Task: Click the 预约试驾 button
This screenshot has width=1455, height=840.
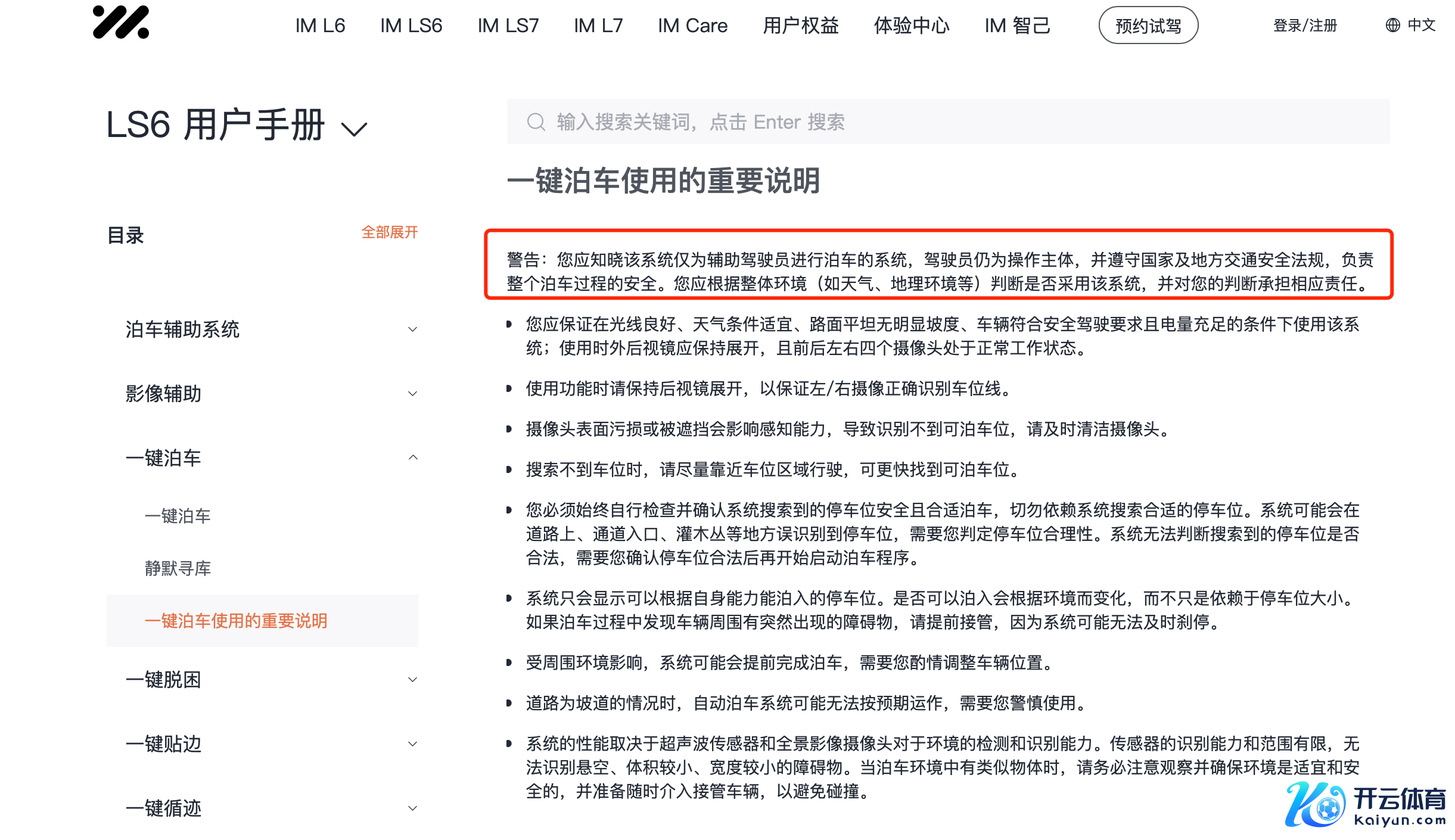Action: 1148,26
